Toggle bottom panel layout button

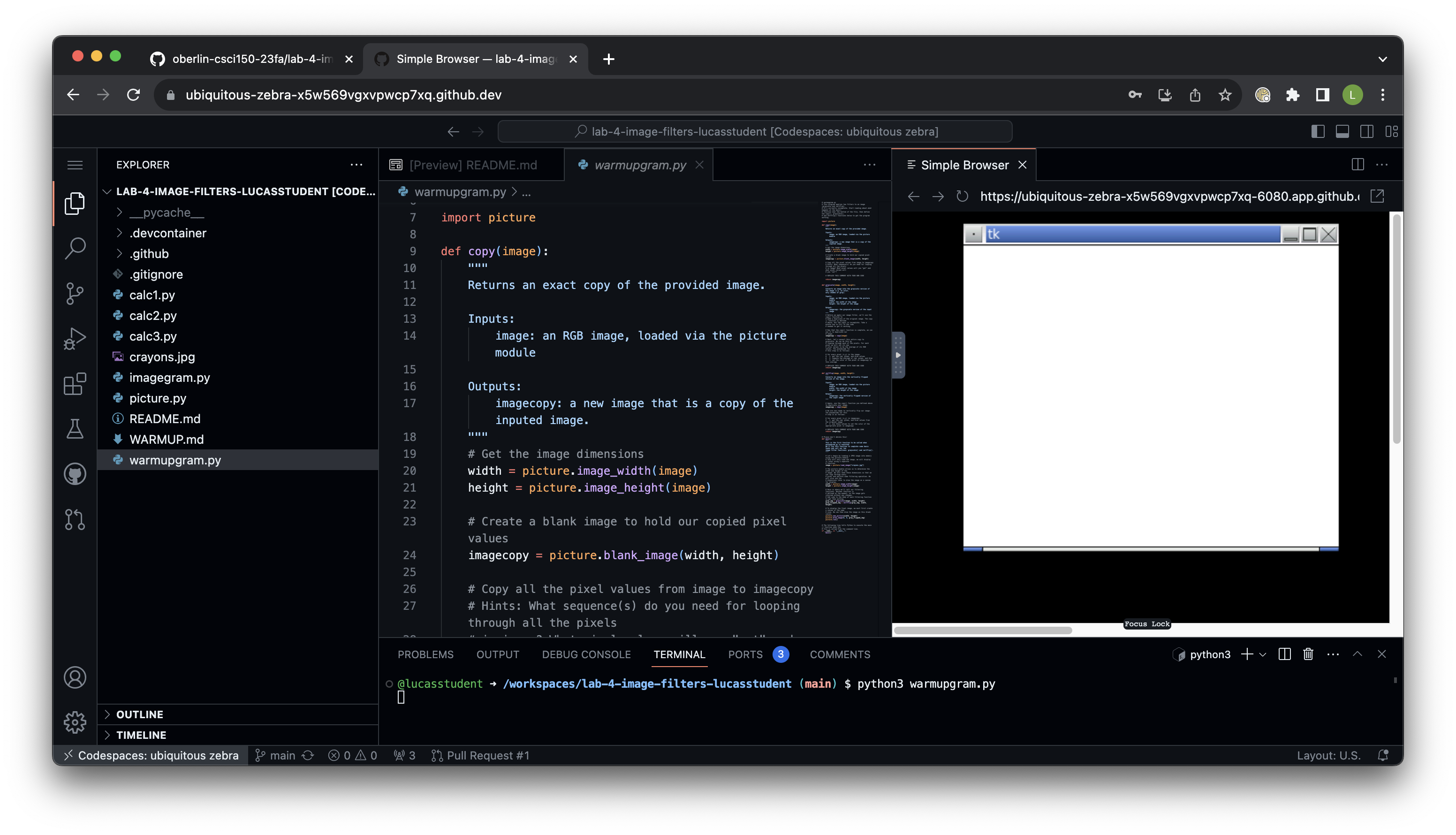coord(1342,131)
